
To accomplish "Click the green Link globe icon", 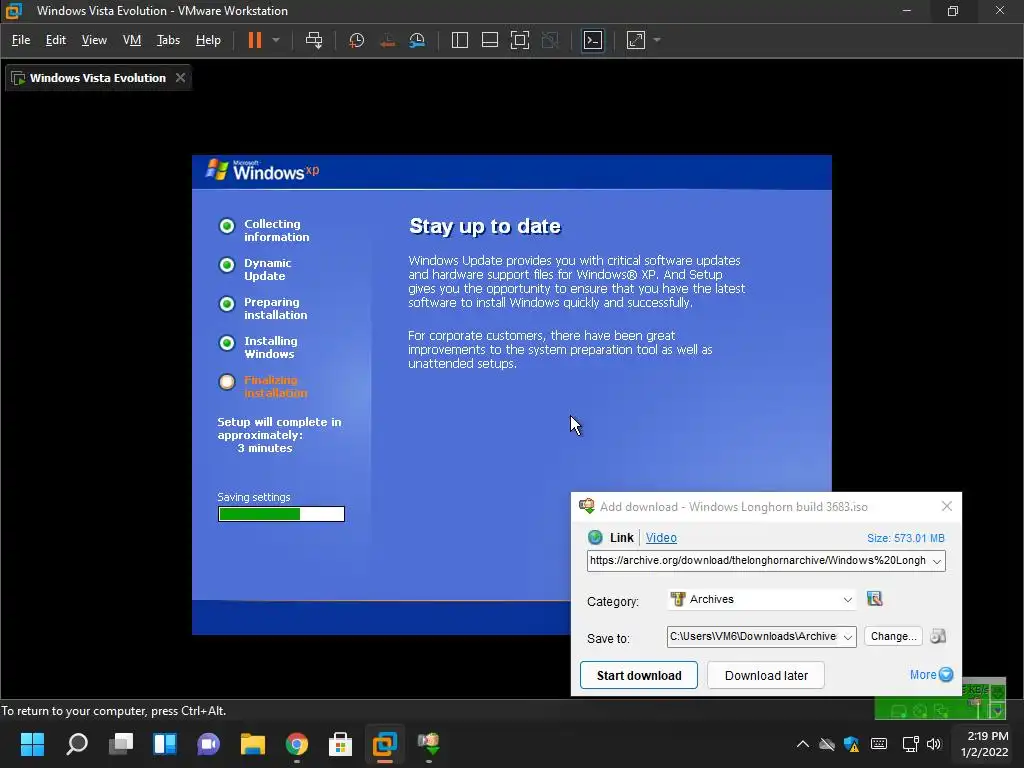I will point(595,537).
